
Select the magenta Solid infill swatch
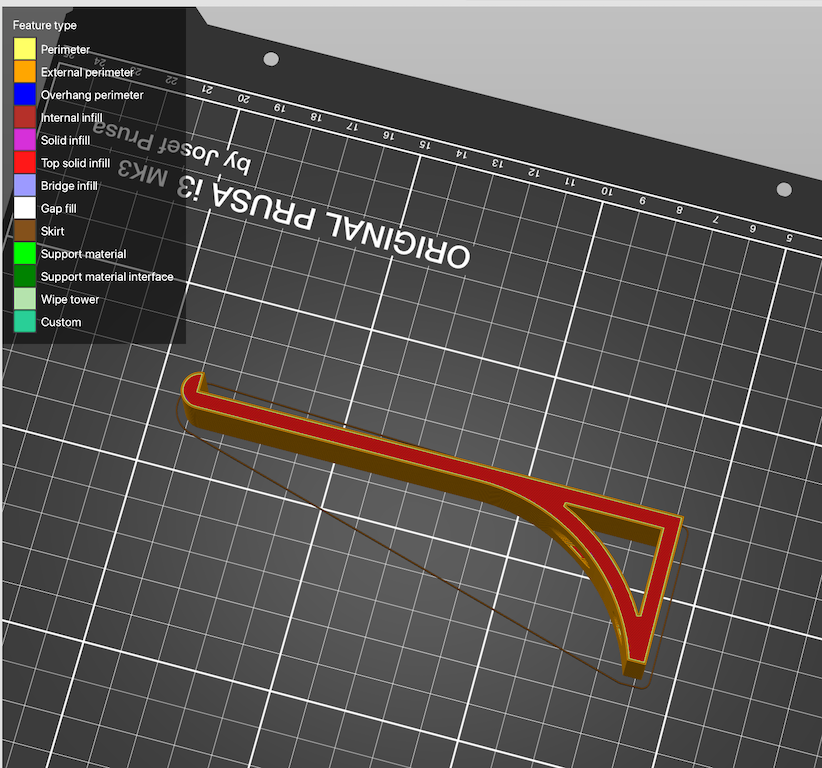[25, 140]
